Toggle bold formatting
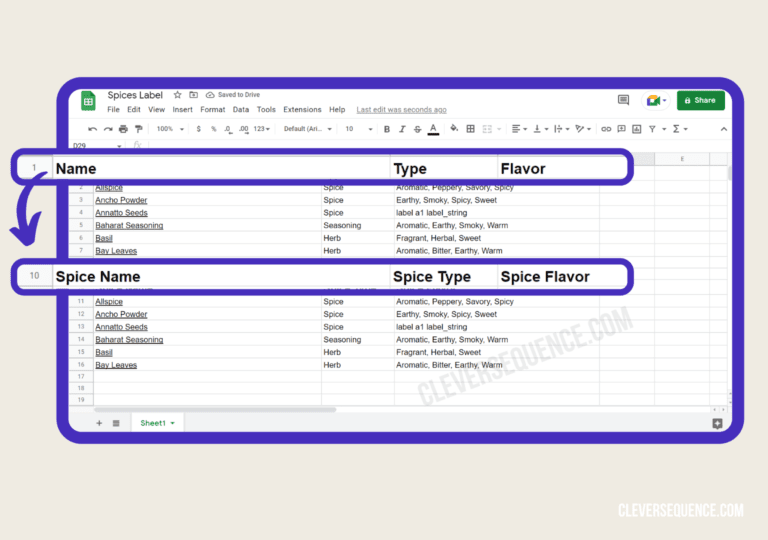The image size is (768, 540). [387, 129]
